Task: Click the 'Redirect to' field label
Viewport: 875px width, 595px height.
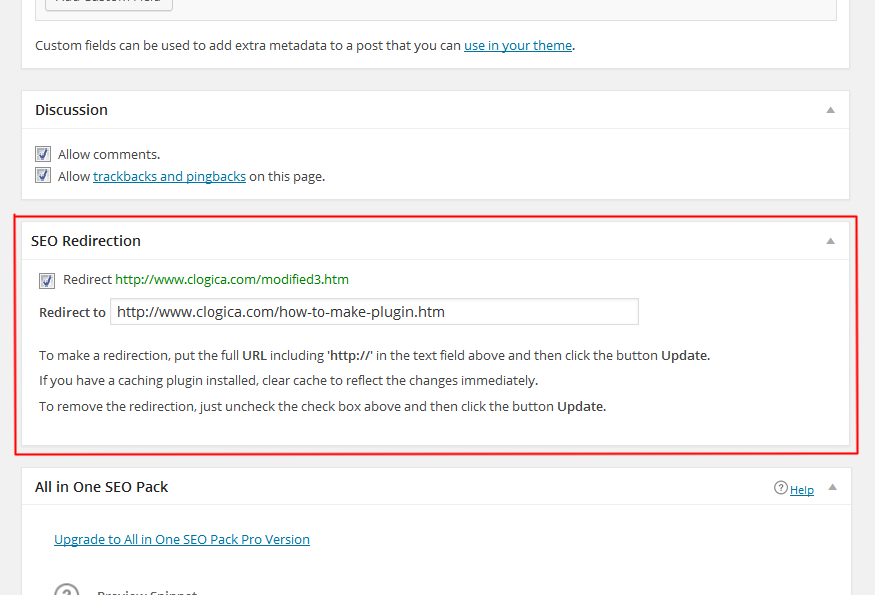Action: [x=72, y=312]
